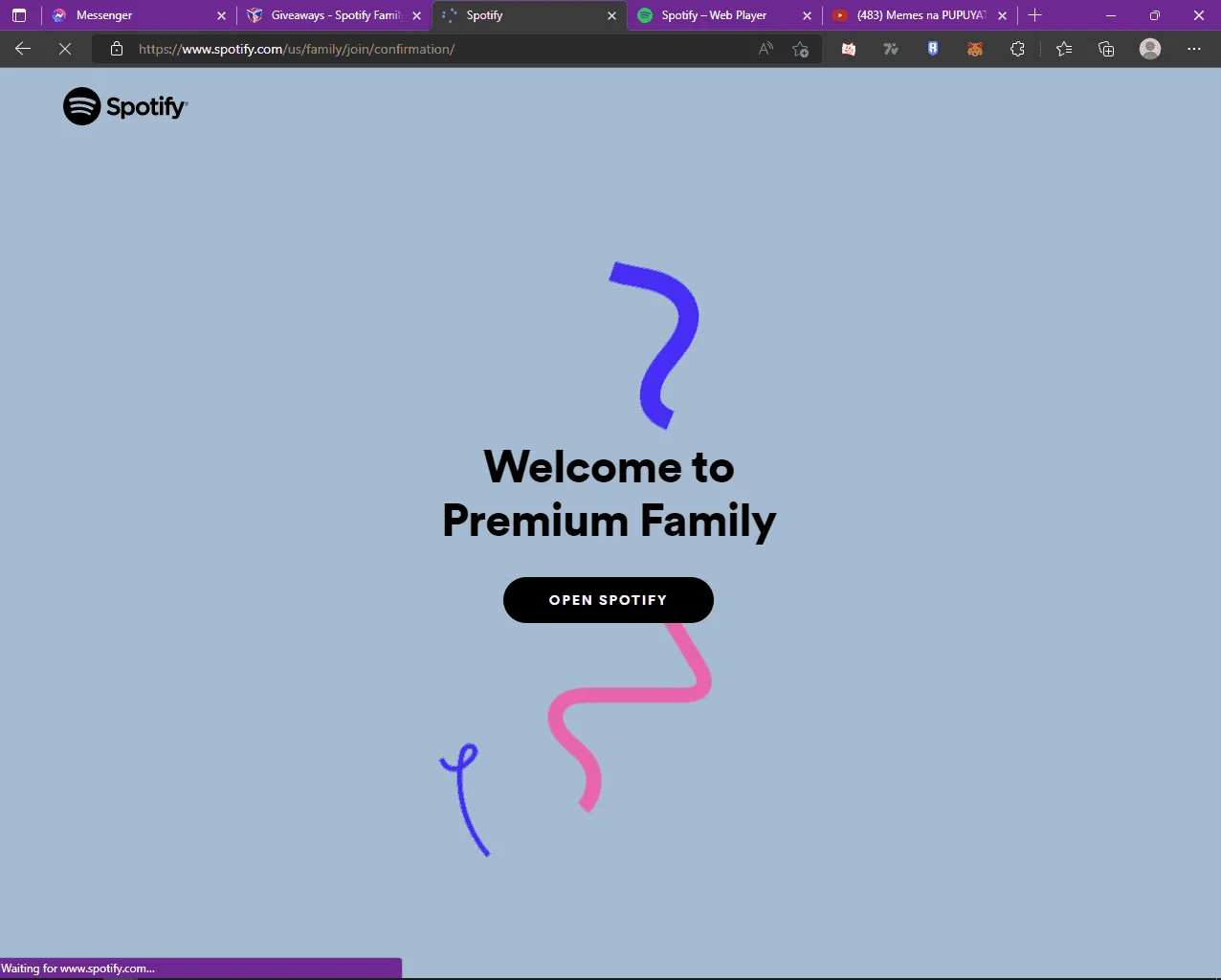Click the address bar URL
The width and height of the screenshot is (1221, 980).
click(297, 49)
